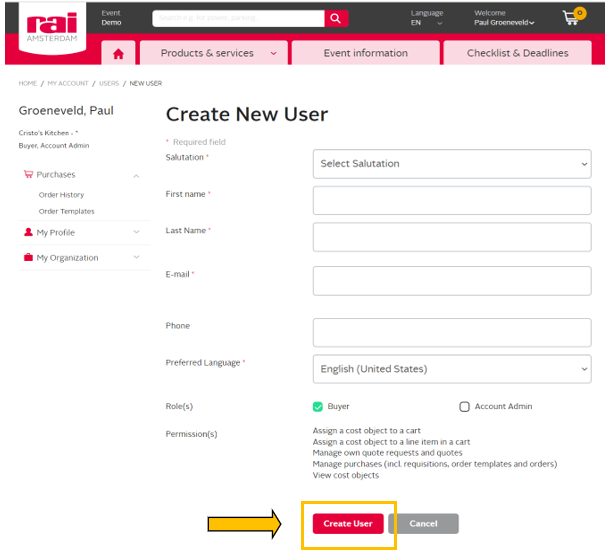Open the Language EN selector
This screenshot has height=555, width=612.
pos(427,18)
